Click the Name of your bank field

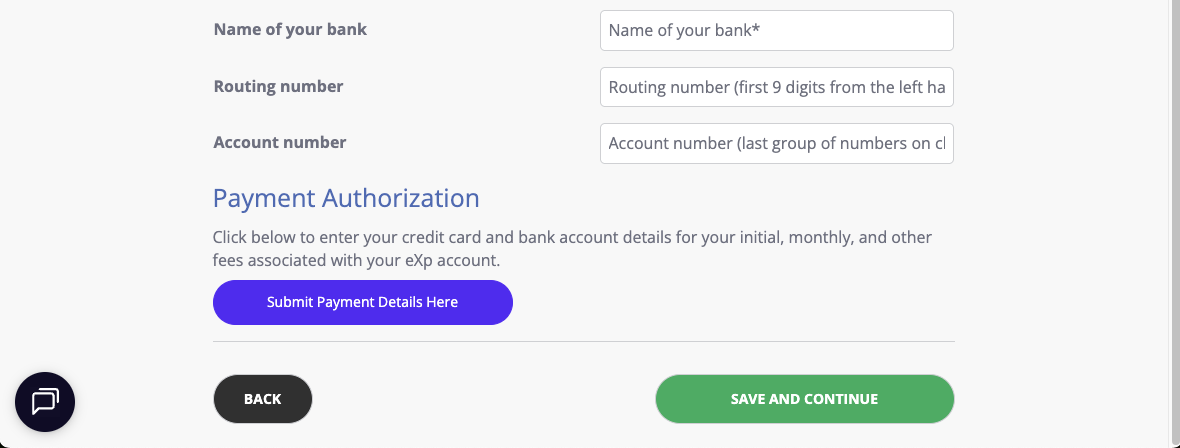click(776, 30)
